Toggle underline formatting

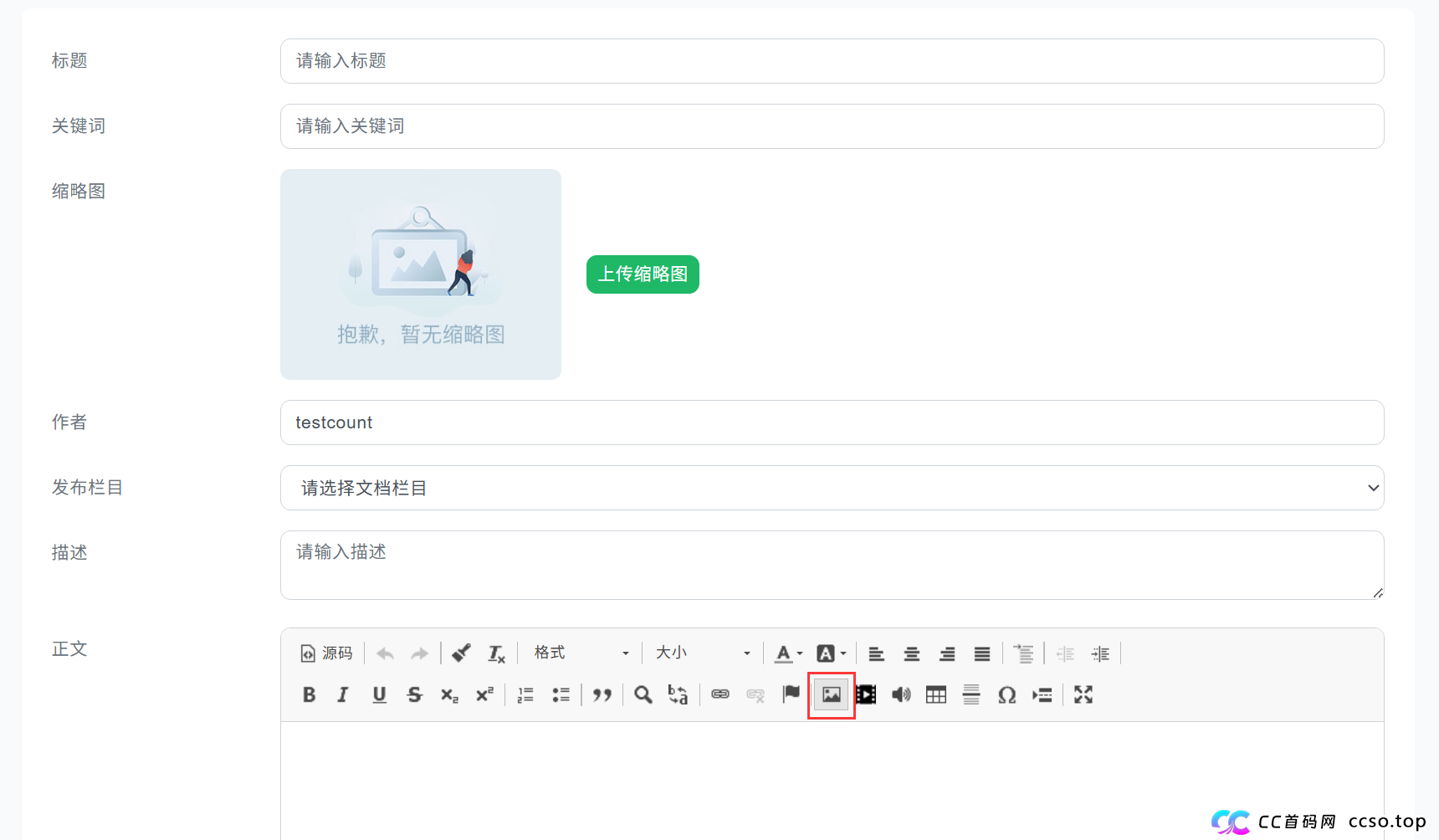click(379, 694)
